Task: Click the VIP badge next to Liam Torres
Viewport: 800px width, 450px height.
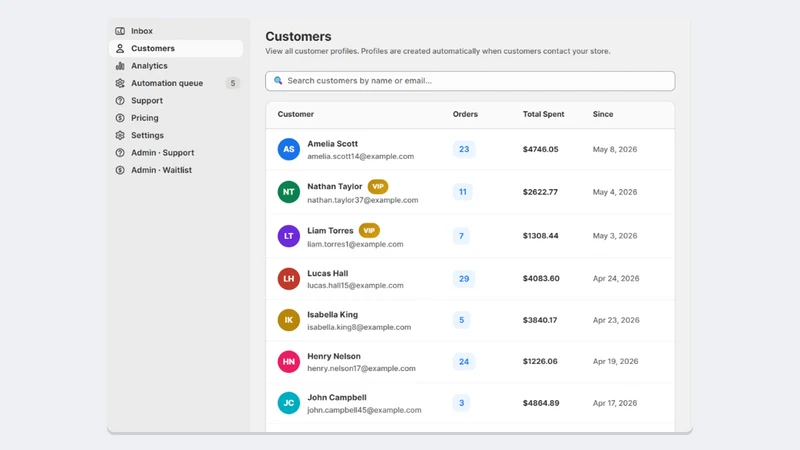Action: tap(369, 230)
